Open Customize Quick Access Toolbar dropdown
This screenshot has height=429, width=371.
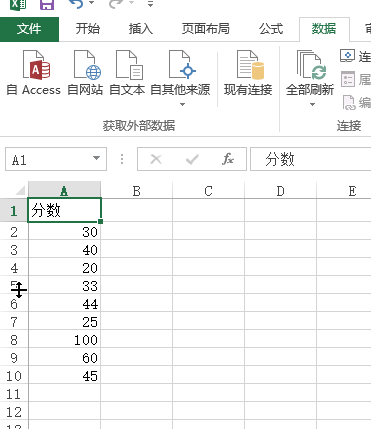click(151, 4)
